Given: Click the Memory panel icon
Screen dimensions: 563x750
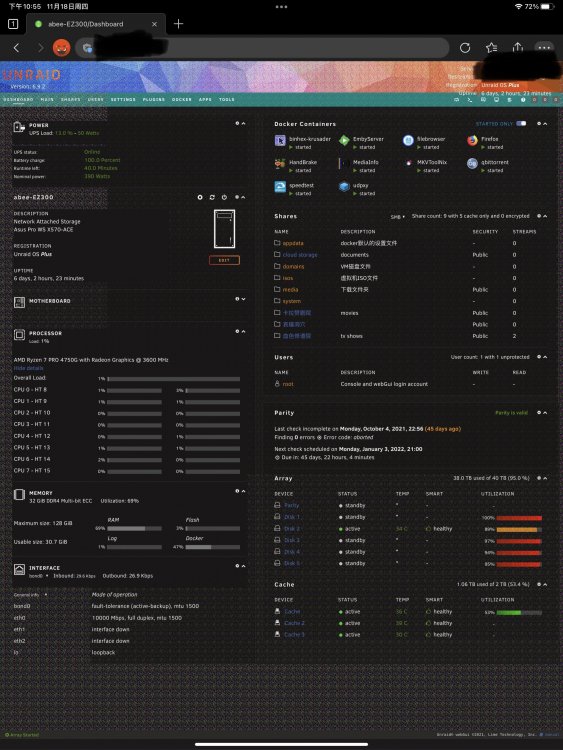Looking at the screenshot, I should point(19,495).
